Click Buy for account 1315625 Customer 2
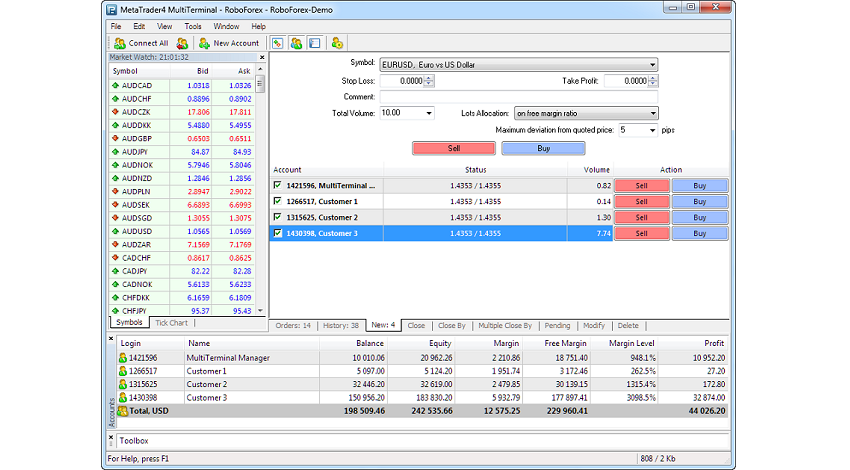The width and height of the screenshot is (850, 470). (700, 217)
